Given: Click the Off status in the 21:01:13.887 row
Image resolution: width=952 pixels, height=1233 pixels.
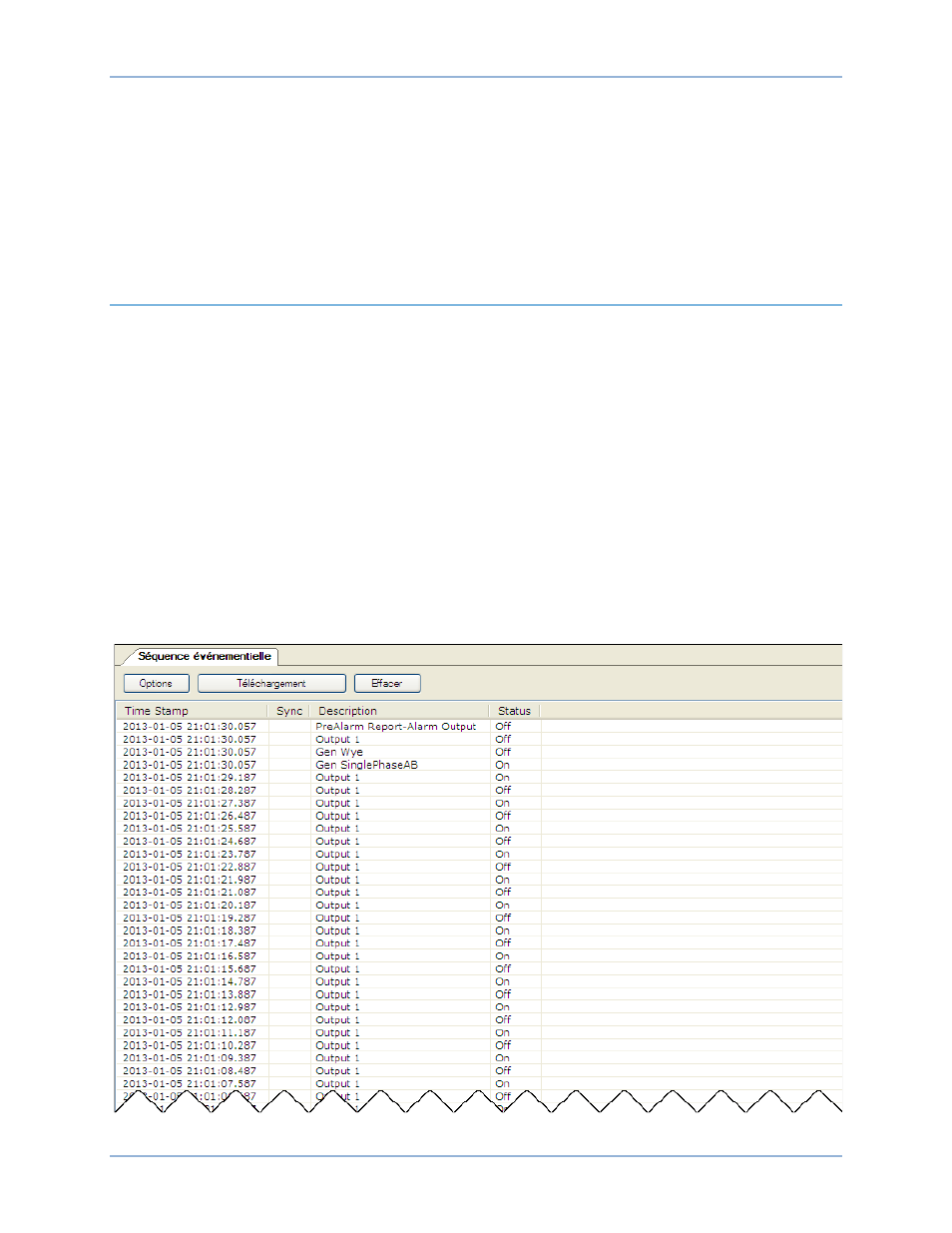Looking at the screenshot, I should (503, 994).
